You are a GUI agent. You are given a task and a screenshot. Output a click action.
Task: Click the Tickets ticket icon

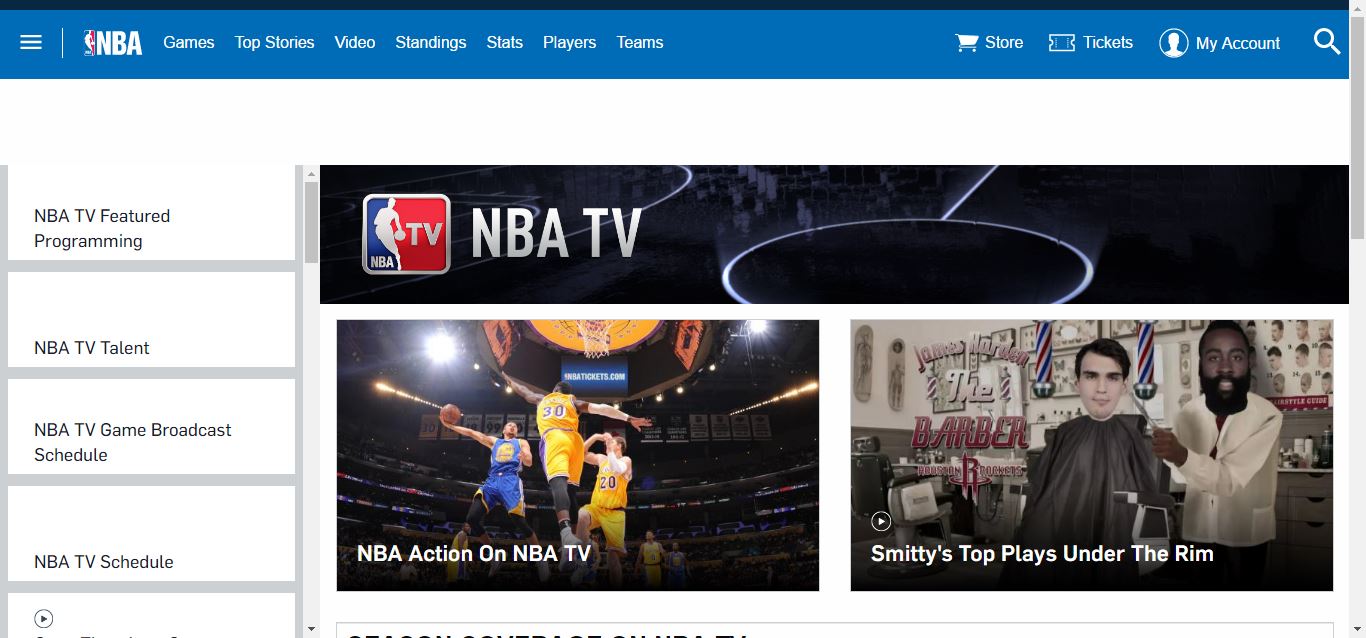pyautogui.click(x=1061, y=42)
